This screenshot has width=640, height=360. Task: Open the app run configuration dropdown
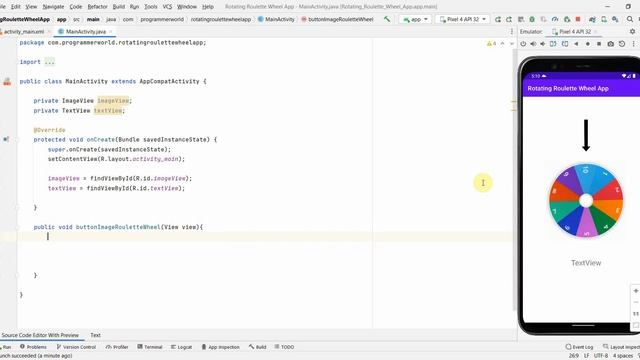coord(415,19)
